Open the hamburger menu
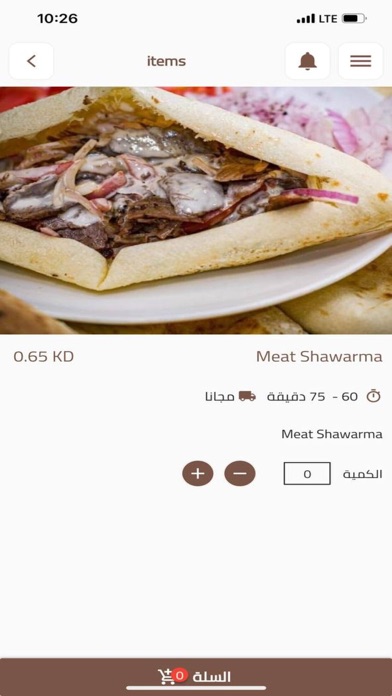Viewport: 392px width, 696px height. click(360, 61)
